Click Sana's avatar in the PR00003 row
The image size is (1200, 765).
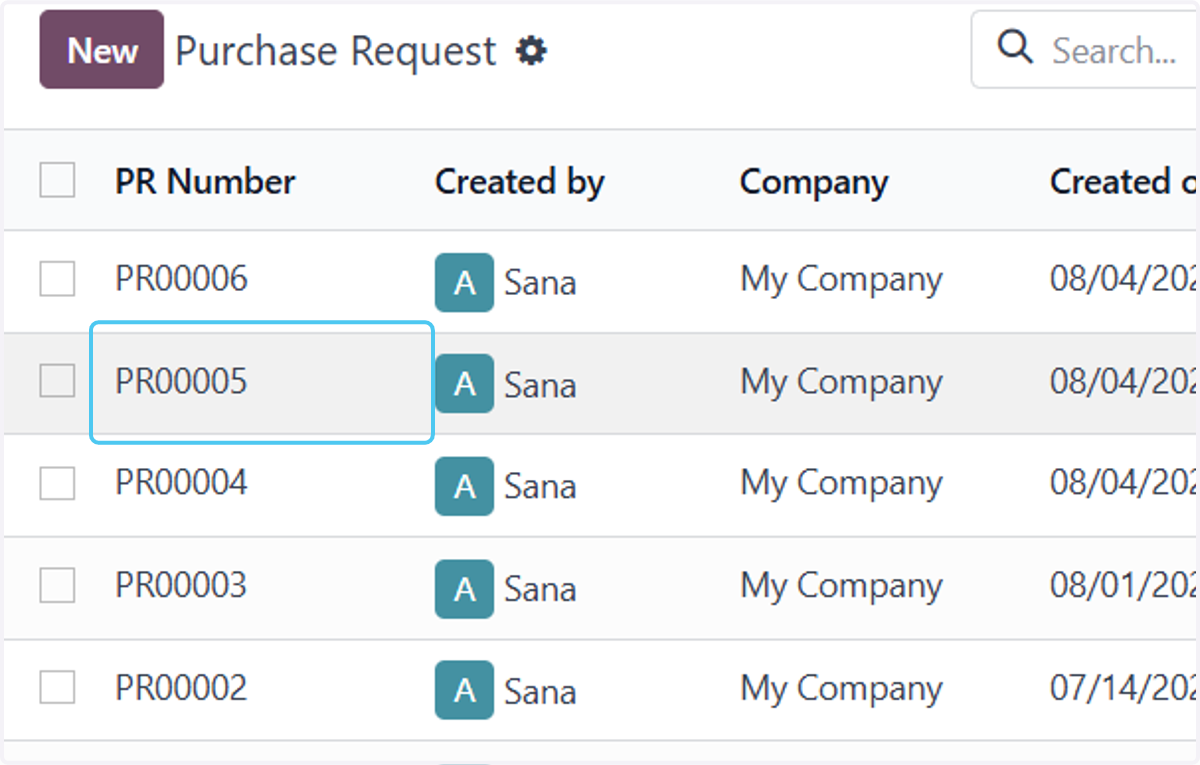pyautogui.click(x=464, y=589)
